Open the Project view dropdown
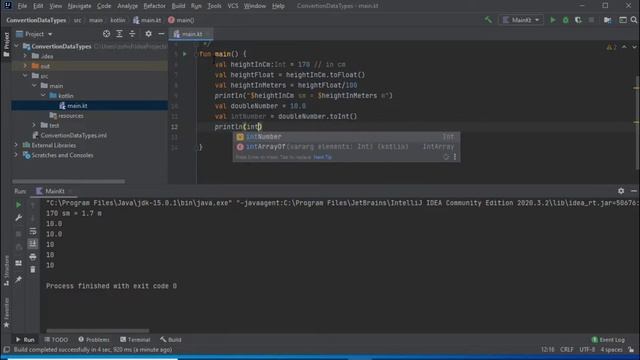 (x=34, y=34)
